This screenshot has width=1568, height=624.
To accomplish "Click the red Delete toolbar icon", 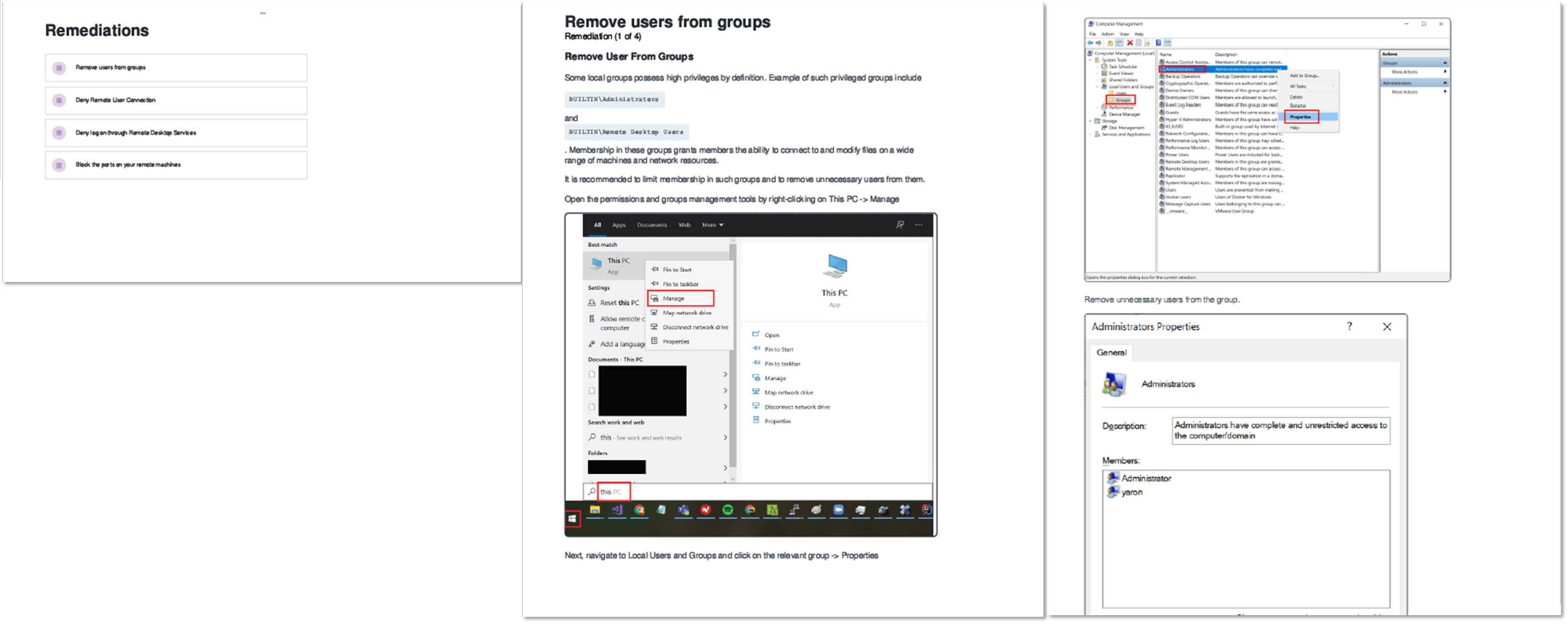I will [x=1130, y=43].
